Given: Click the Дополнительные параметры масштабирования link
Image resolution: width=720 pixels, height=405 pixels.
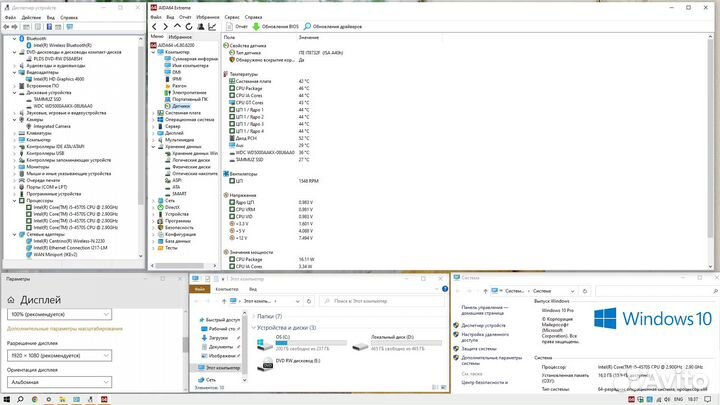Looking at the screenshot, I should [x=65, y=329].
